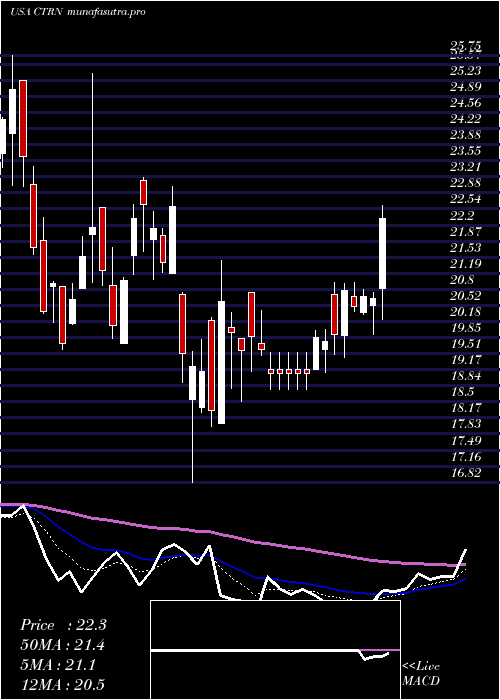Click the 17.16 price axis label
Screen dimensions: 500x700
click(466, 457)
